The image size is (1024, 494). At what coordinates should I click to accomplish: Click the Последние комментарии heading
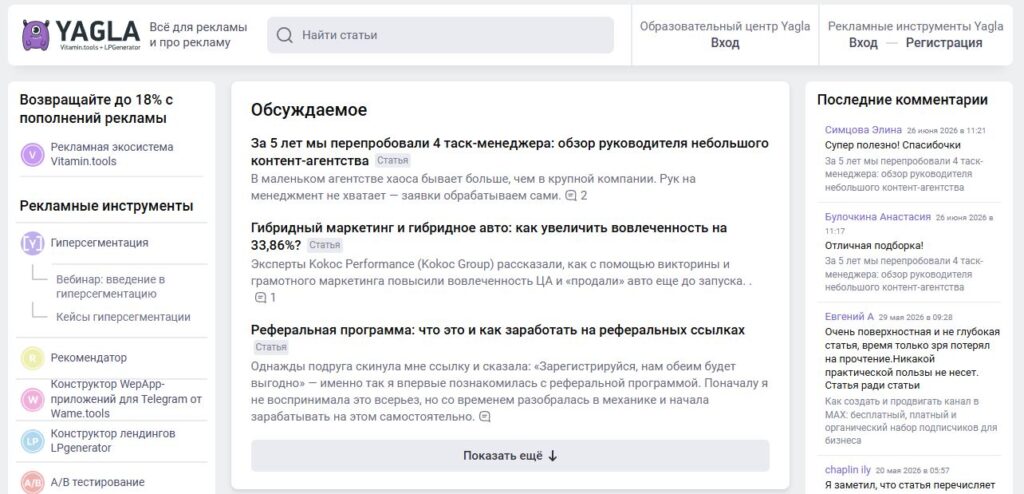(x=902, y=100)
